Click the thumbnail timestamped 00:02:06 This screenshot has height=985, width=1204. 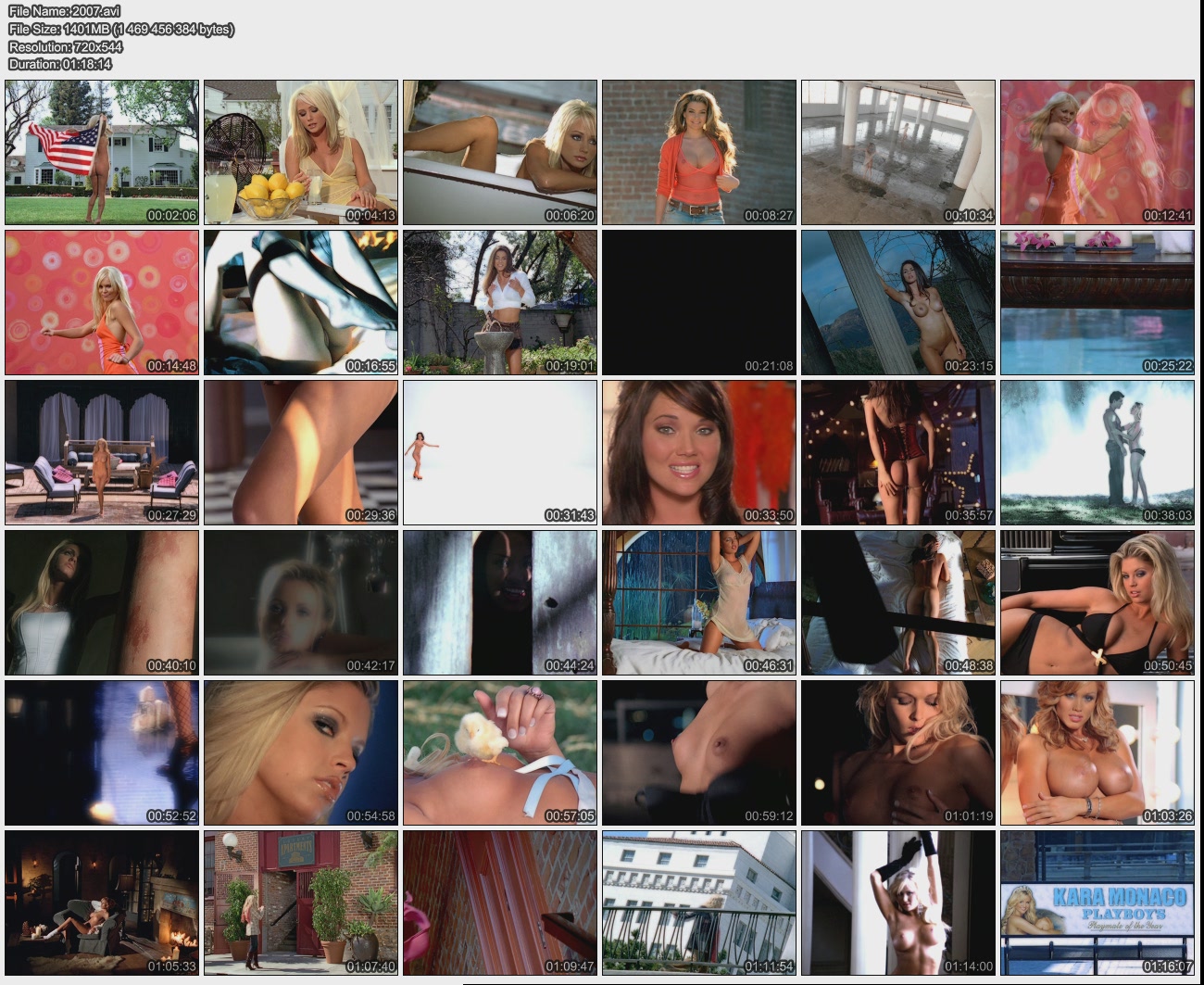[x=102, y=152]
